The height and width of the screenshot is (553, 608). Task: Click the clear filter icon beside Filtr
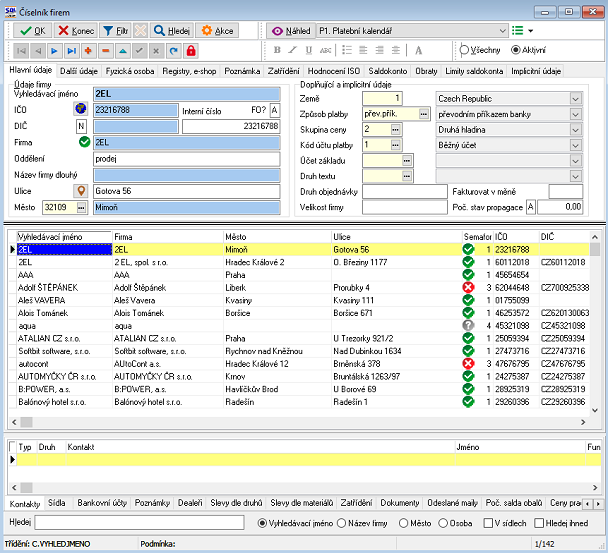142,31
